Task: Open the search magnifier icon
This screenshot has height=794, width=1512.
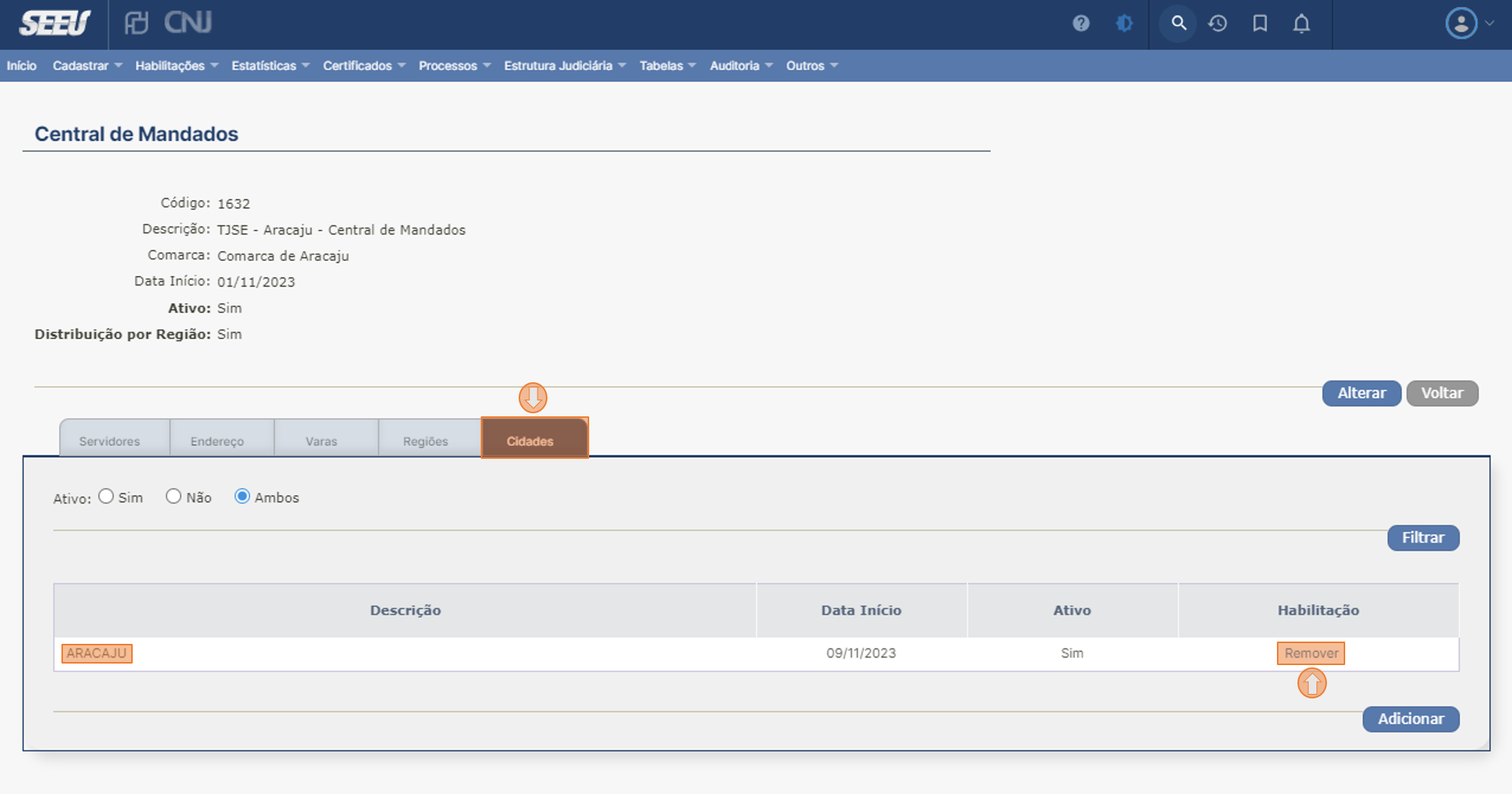Action: (x=1178, y=24)
